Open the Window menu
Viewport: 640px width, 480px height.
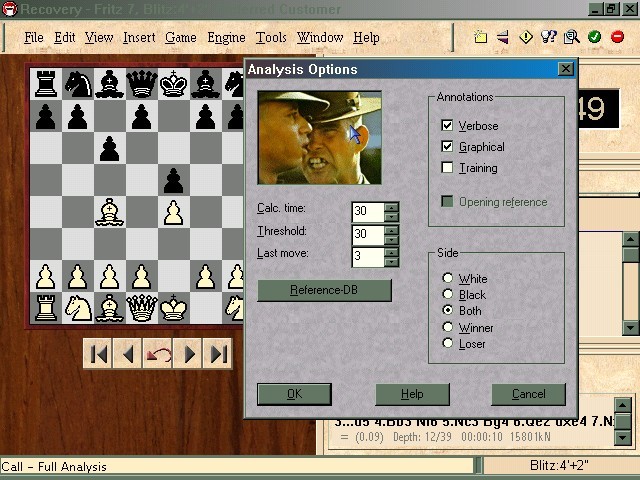click(x=320, y=38)
